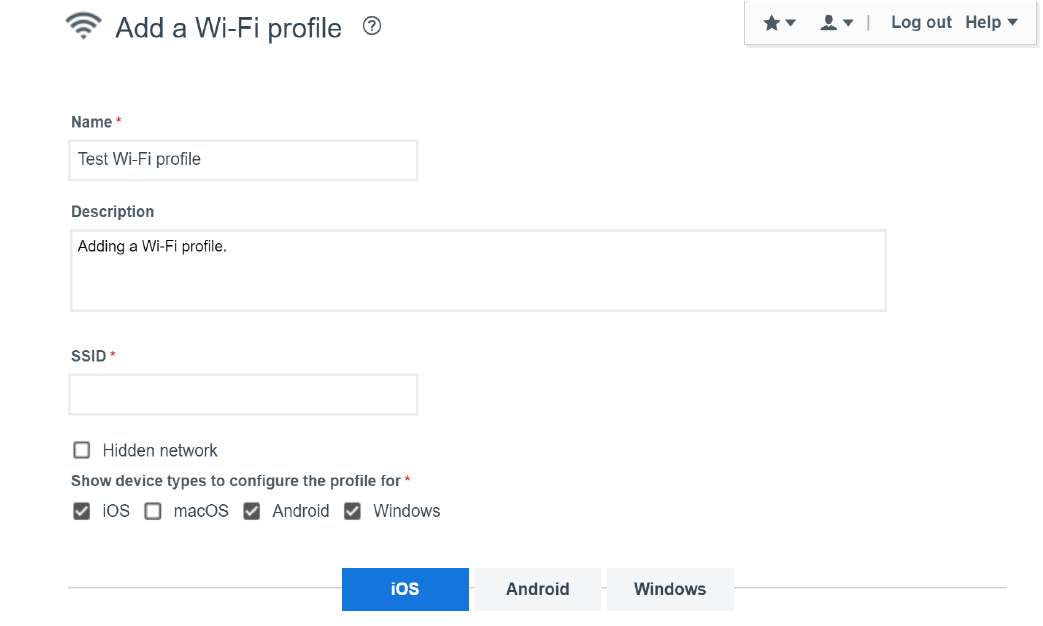
Task: Open the question mark help icon
Action: (x=372, y=26)
